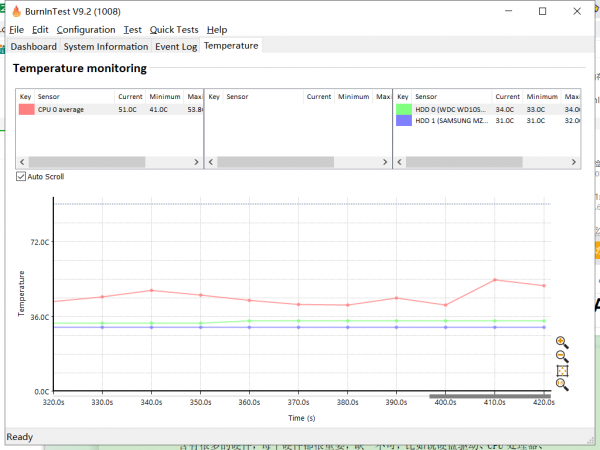
Task: Minimize the BurnInTest window
Action: 508,11
